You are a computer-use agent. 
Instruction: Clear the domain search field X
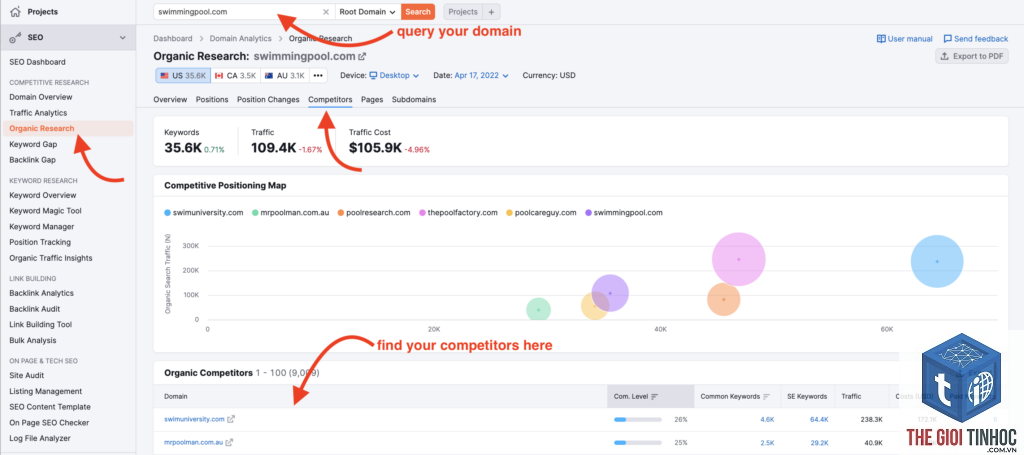(x=326, y=12)
